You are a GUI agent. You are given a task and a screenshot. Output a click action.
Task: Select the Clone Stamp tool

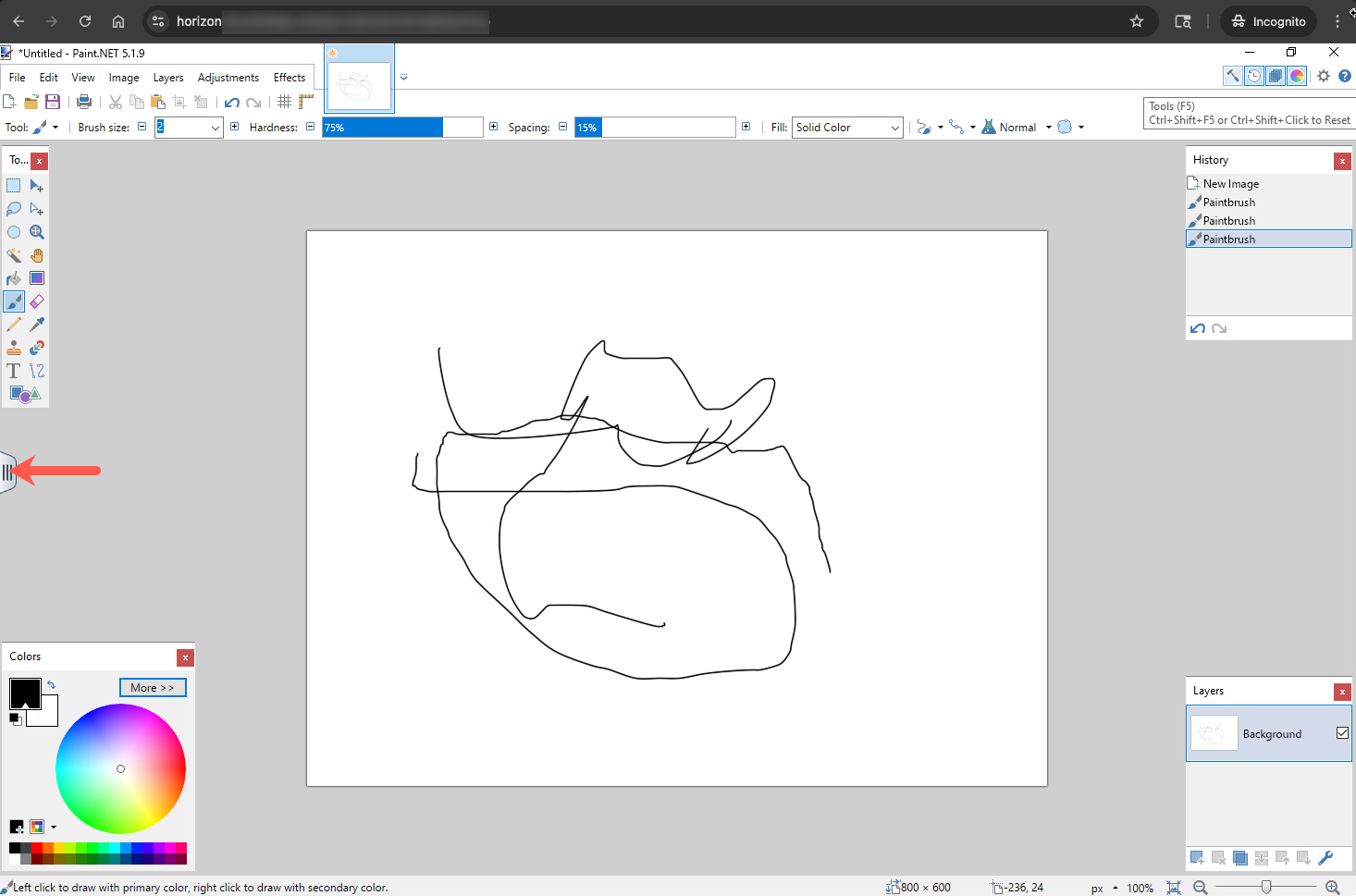pyautogui.click(x=14, y=348)
